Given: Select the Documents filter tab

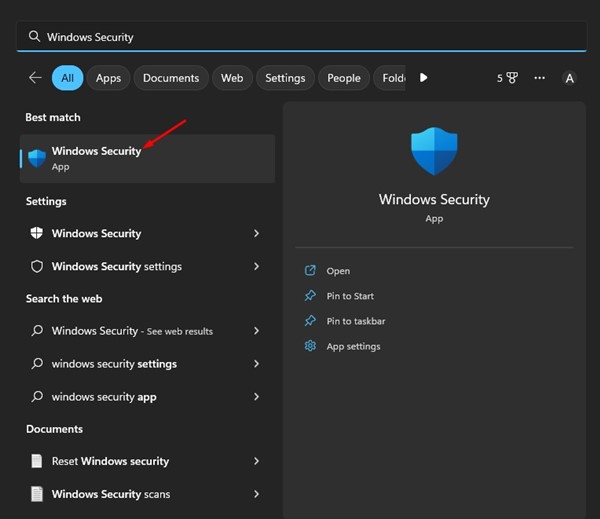Looking at the screenshot, I should pos(171,78).
